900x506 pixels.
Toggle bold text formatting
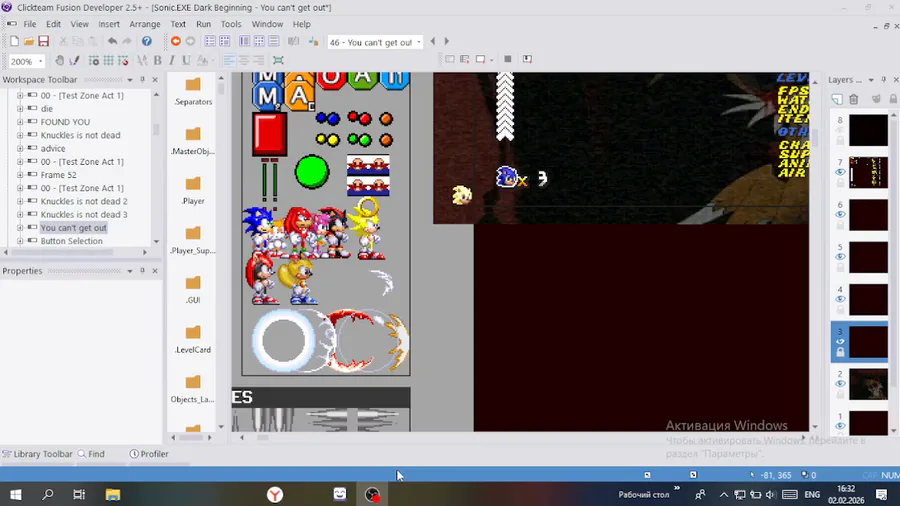157,60
